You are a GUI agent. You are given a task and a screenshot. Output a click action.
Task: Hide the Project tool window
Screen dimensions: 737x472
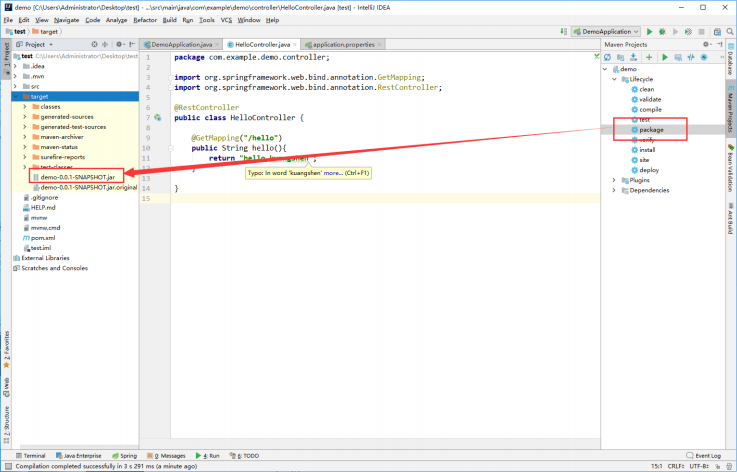pyautogui.click(x=133, y=44)
